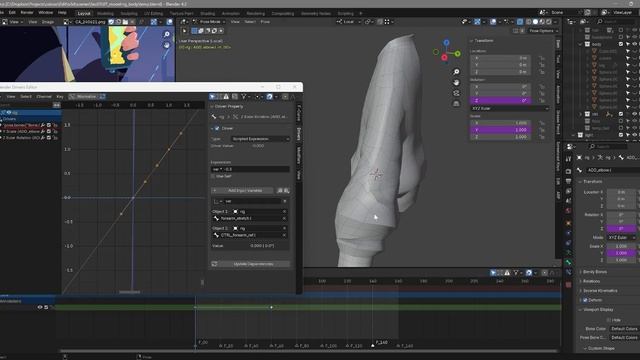Open Key menu in Drivers Editor
This screenshot has height=360, width=640.
[x=60, y=97]
